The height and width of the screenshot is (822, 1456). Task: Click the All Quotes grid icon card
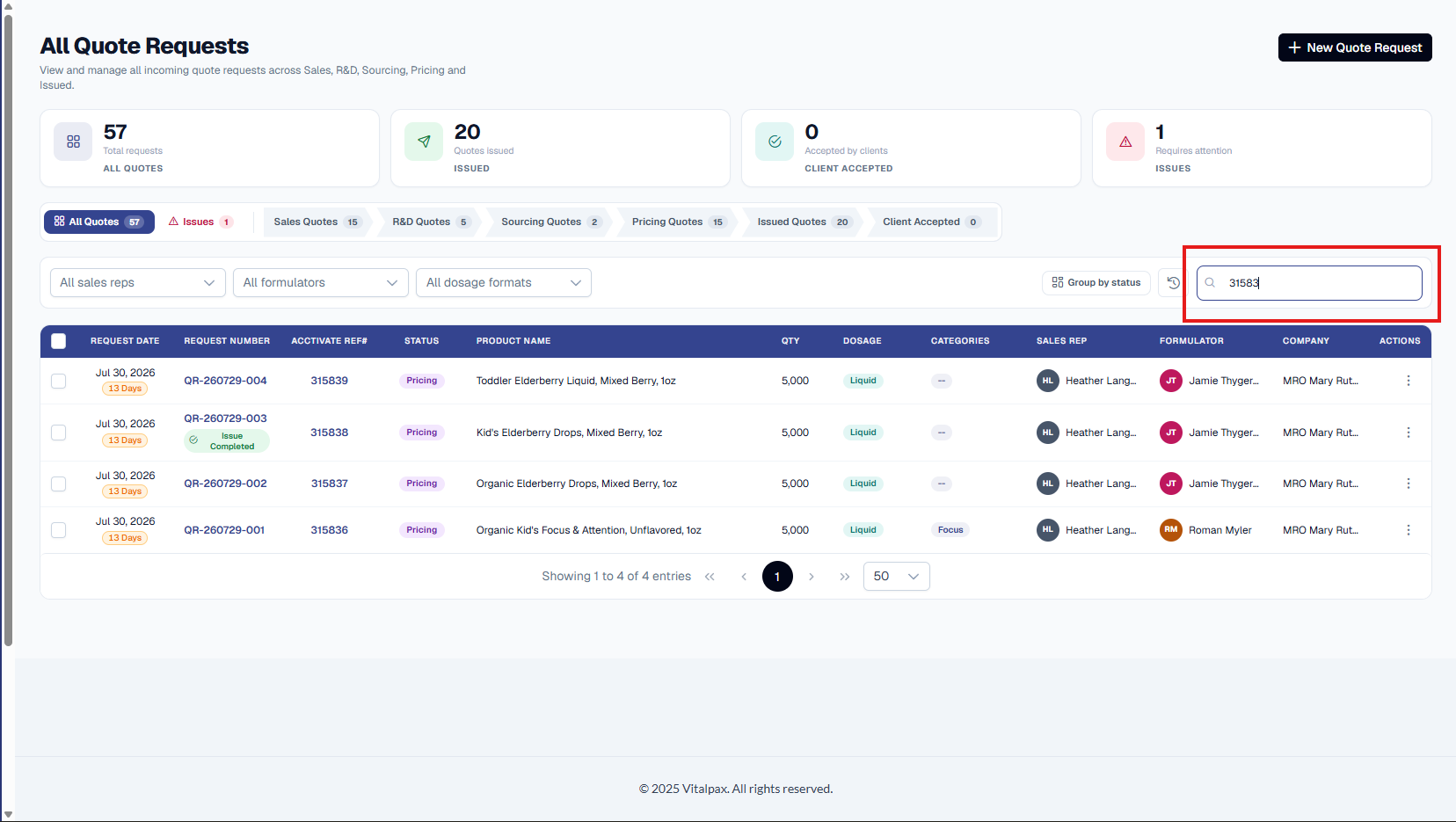coord(73,142)
